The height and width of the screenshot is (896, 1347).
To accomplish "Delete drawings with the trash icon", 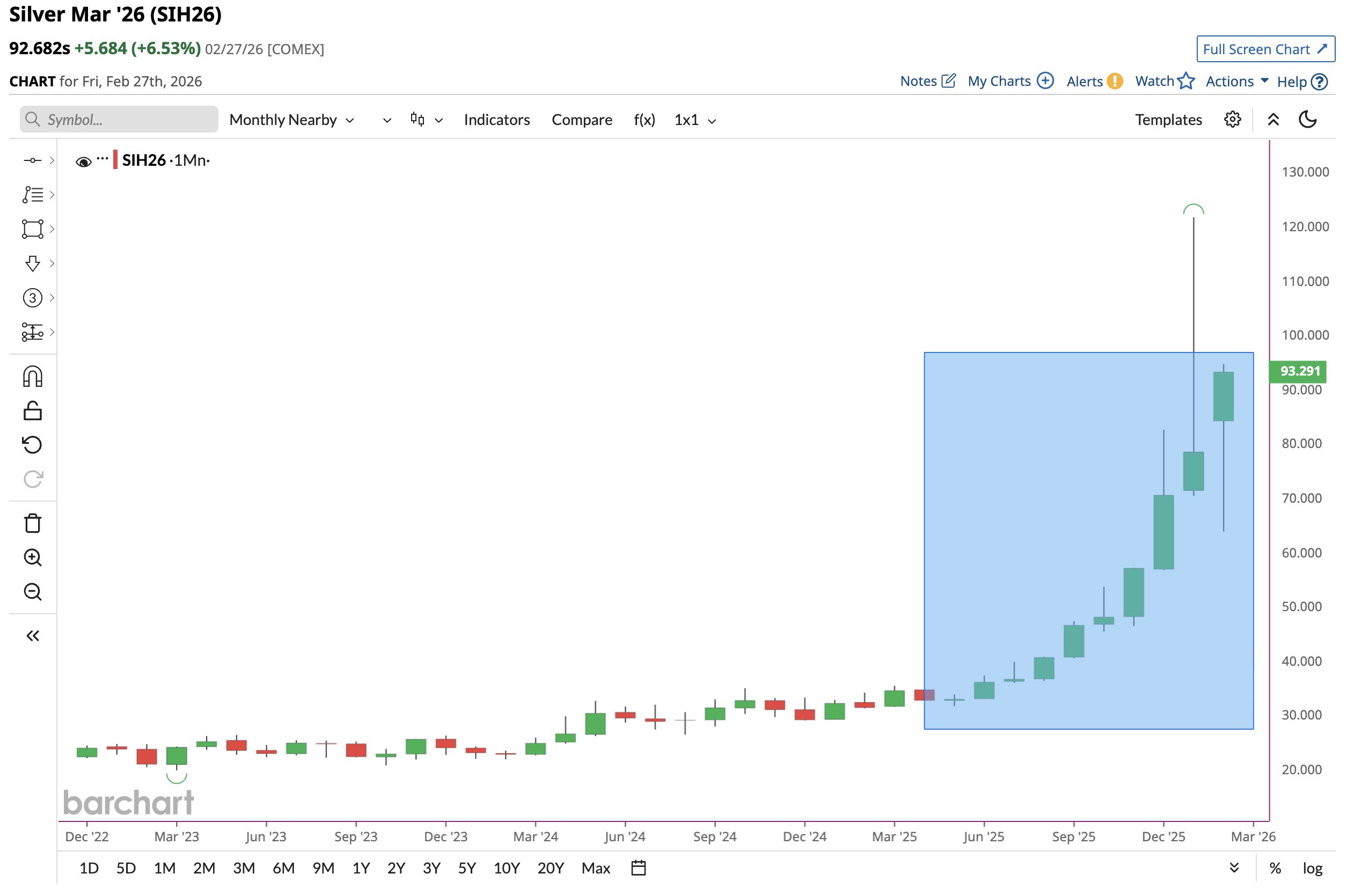I will point(33,524).
